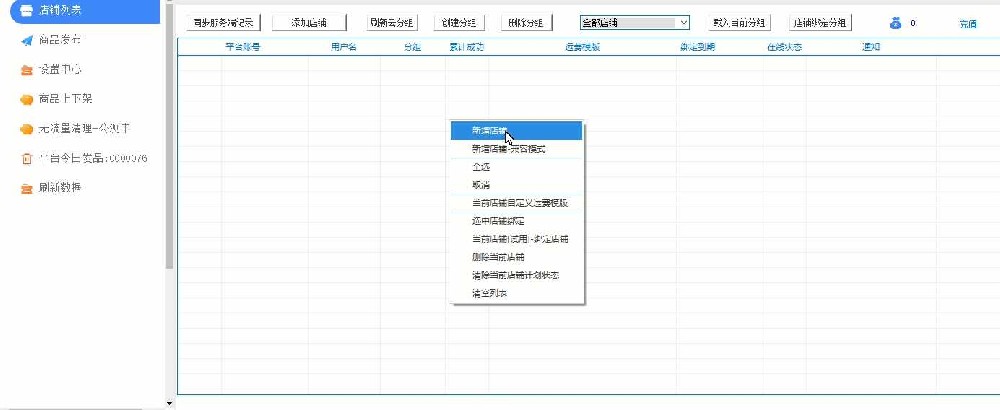Image resolution: width=1000 pixels, height=410 pixels.
Task: Choose 取消 in the context menu
Action: coord(481,185)
